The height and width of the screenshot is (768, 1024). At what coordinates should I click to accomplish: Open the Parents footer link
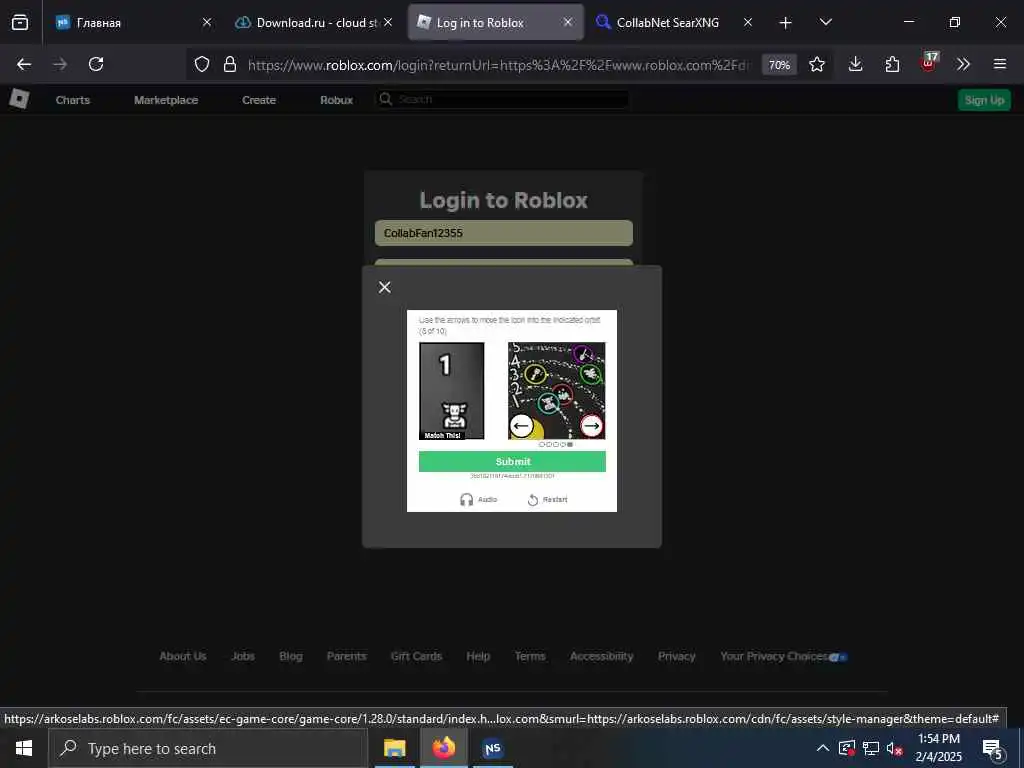pyautogui.click(x=347, y=656)
